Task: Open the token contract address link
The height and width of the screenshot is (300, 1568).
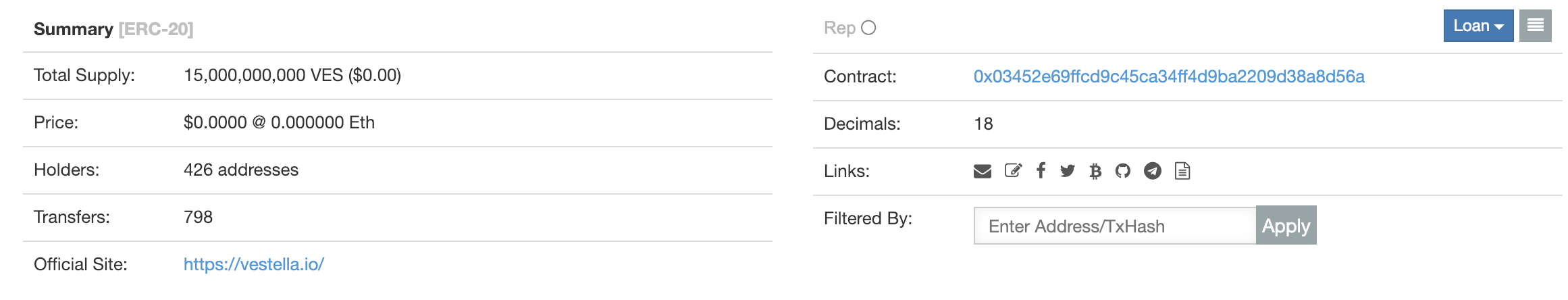Action: click(x=1169, y=76)
